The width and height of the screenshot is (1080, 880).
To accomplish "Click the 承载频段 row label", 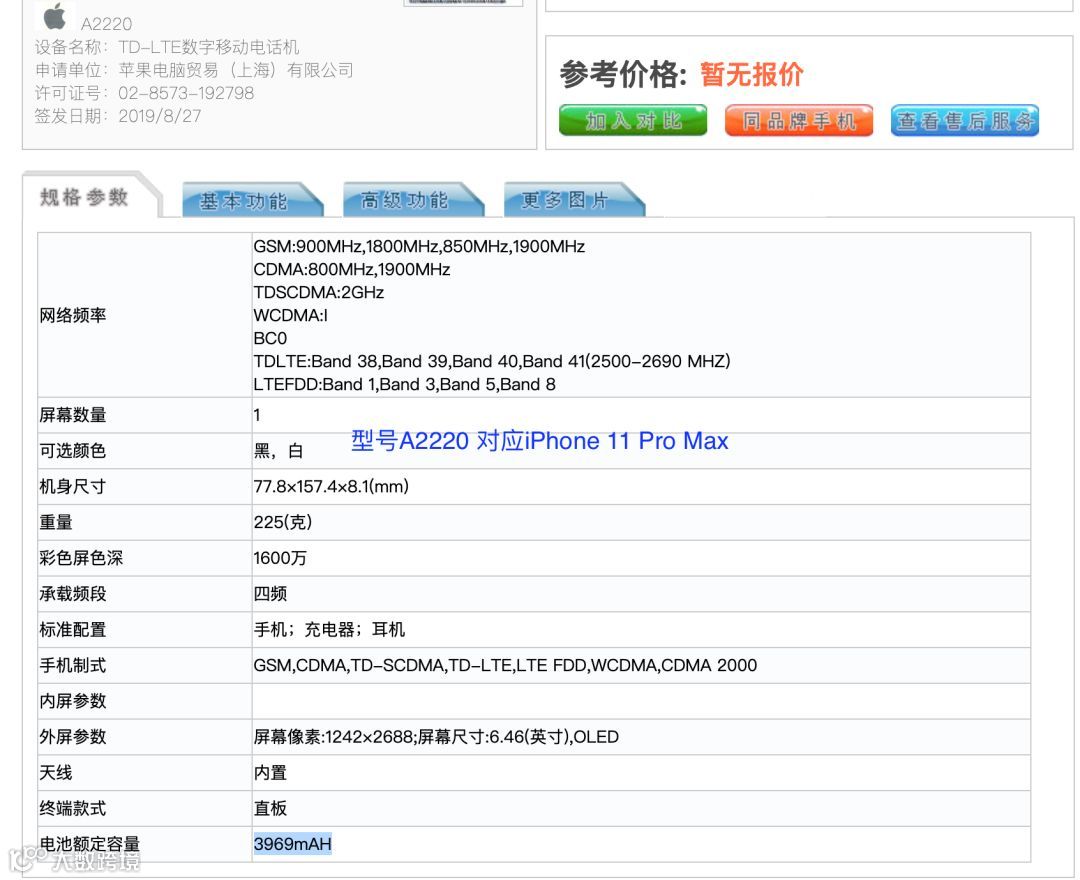I will pos(72,594).
